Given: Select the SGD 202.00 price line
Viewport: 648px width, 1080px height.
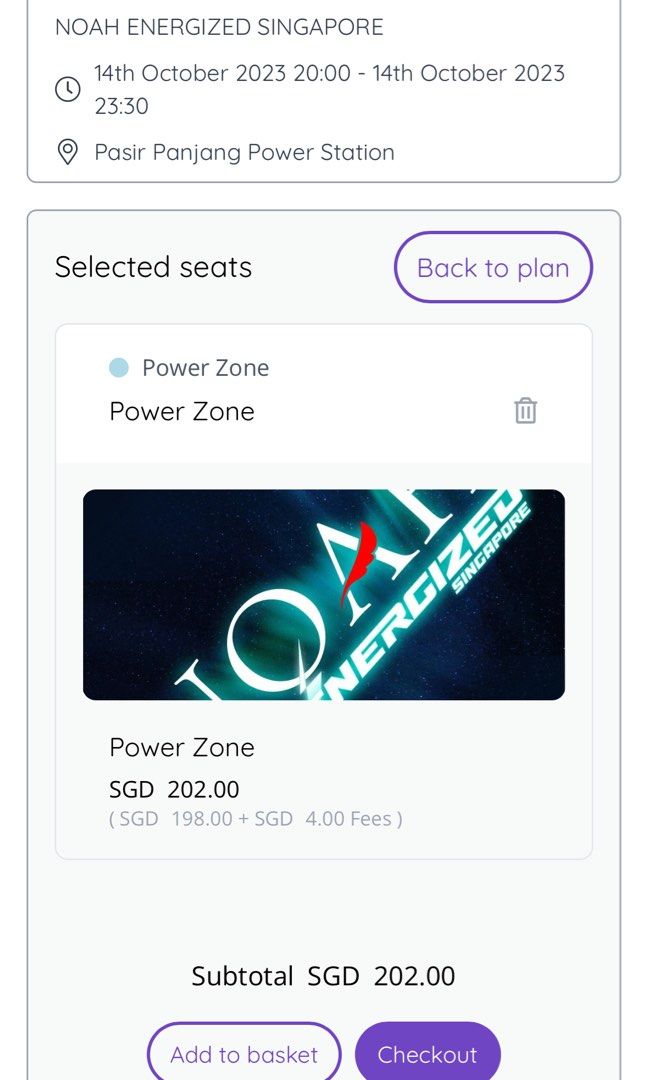Looking at the screenshot, I should [174, 789].
